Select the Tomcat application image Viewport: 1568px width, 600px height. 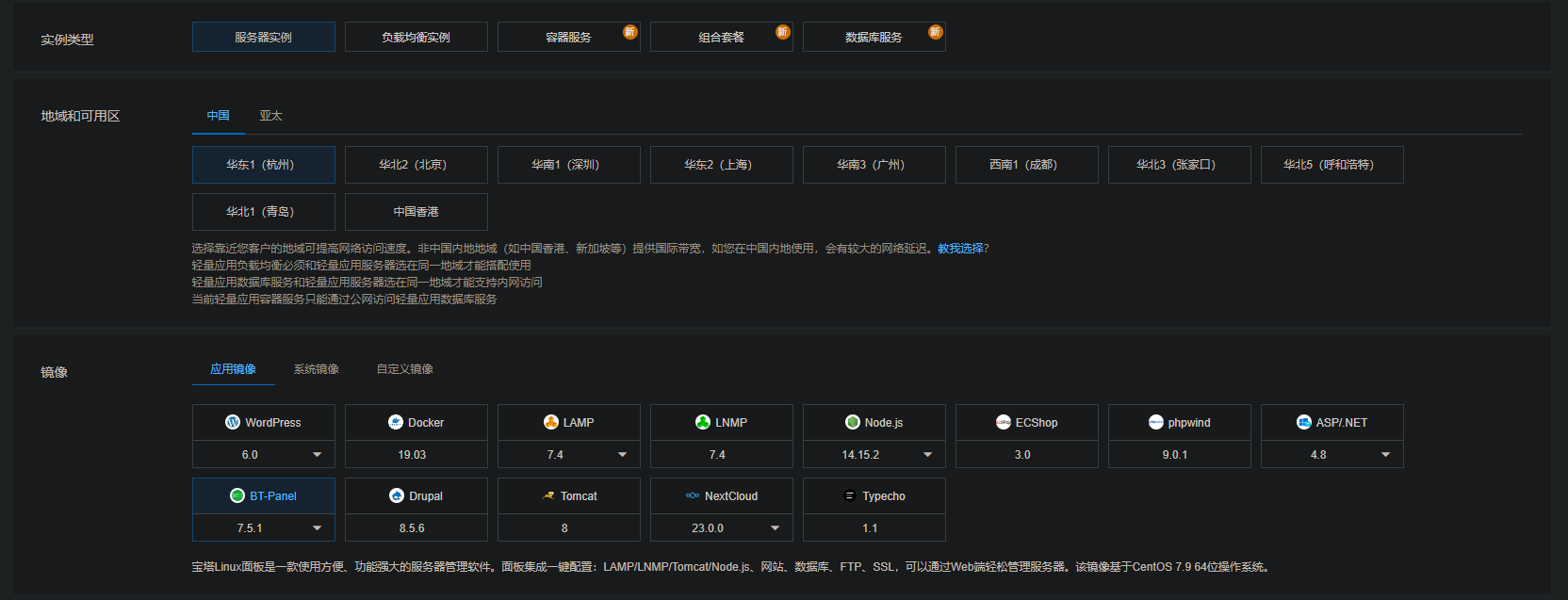569,495
